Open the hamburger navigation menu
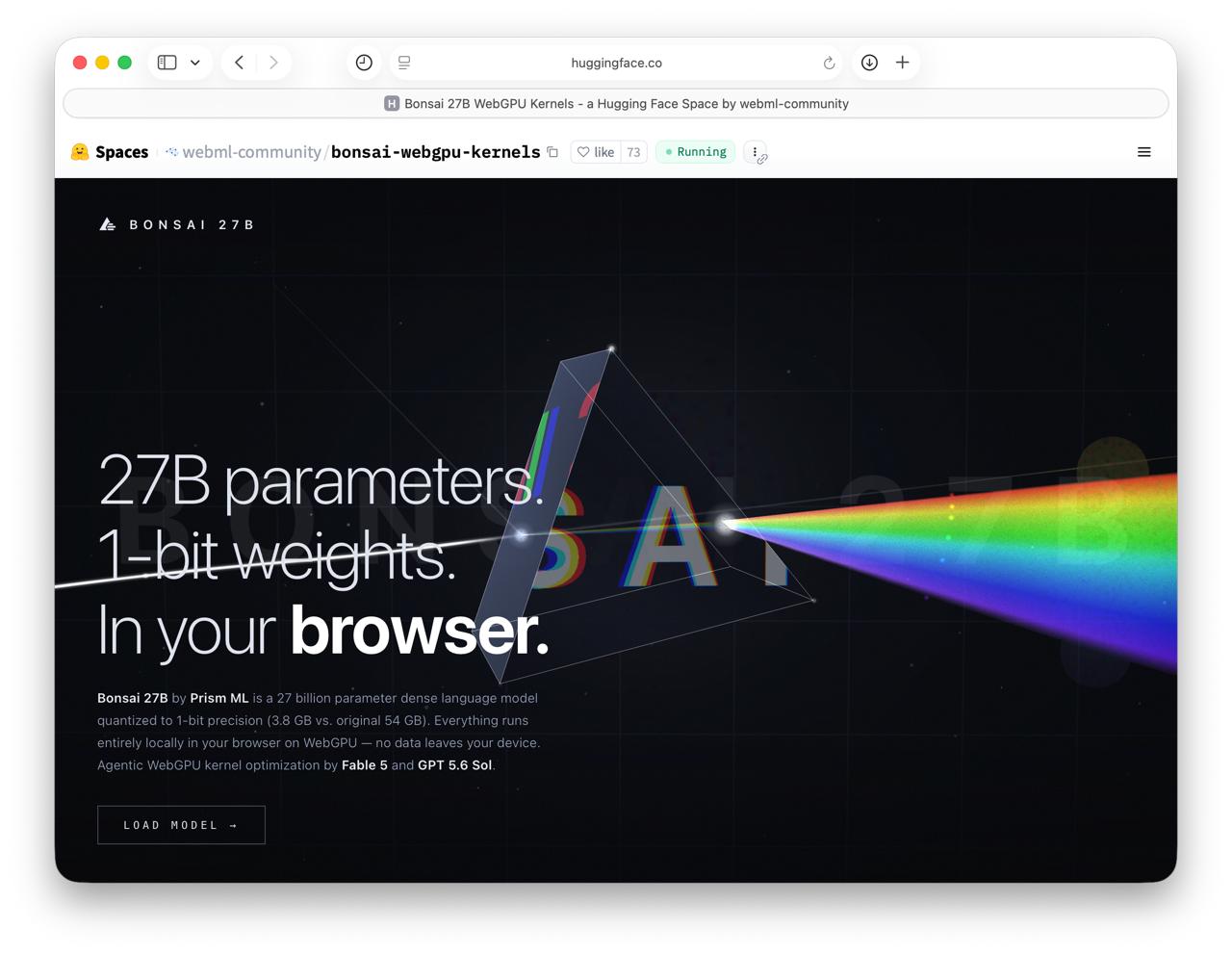This screenshot has height=955, width=1232. coord(1144,152)
